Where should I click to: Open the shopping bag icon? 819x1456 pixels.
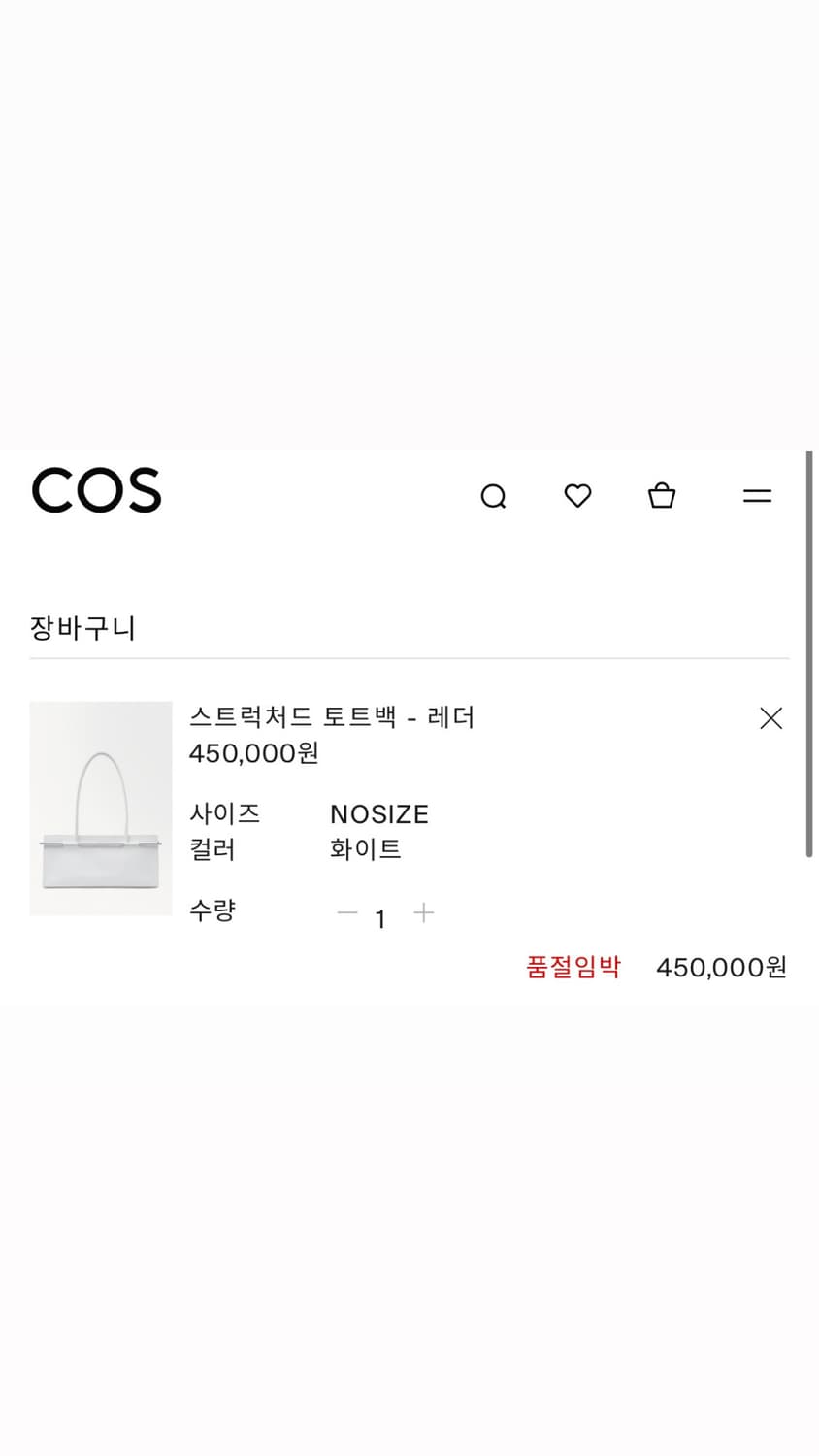click(x=662, y=495)
